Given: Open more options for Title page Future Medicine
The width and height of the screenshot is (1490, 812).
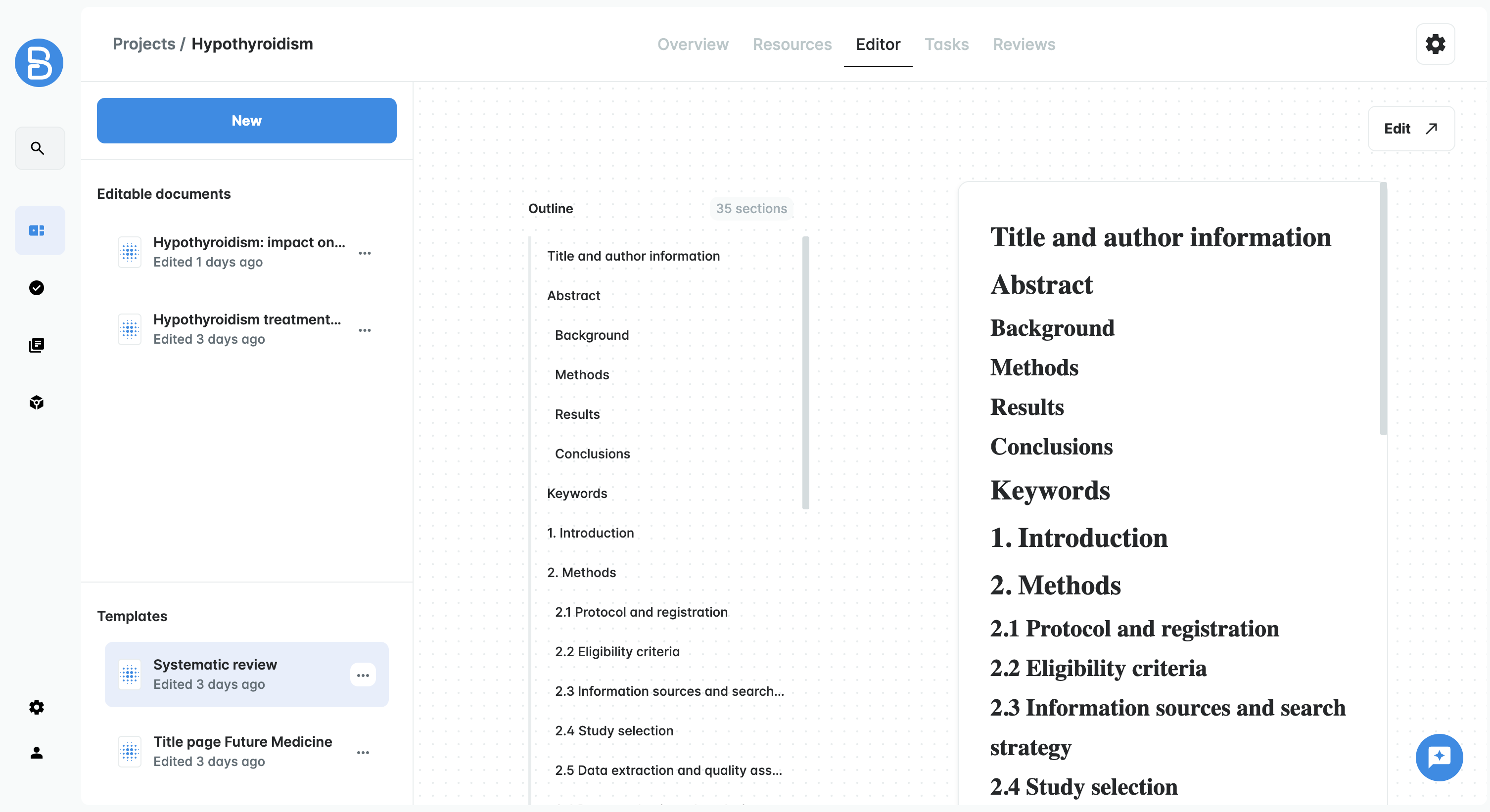Looking at the screenshot, I should pyautogui.click(x=363, y=753).
